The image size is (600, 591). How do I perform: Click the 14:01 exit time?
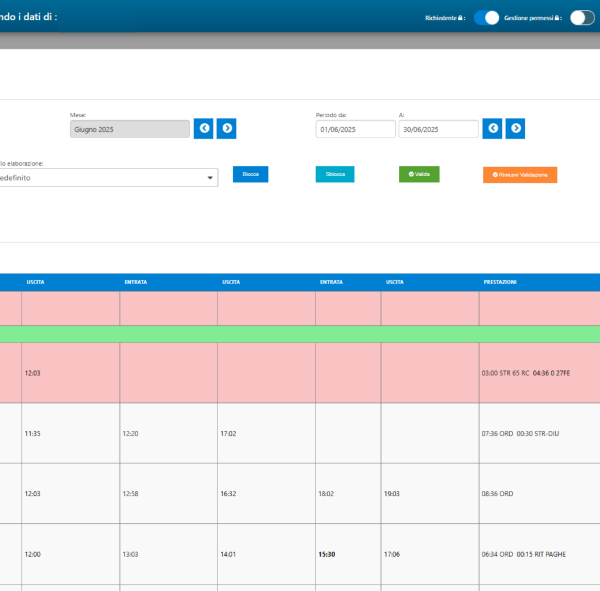click(228, 554)
